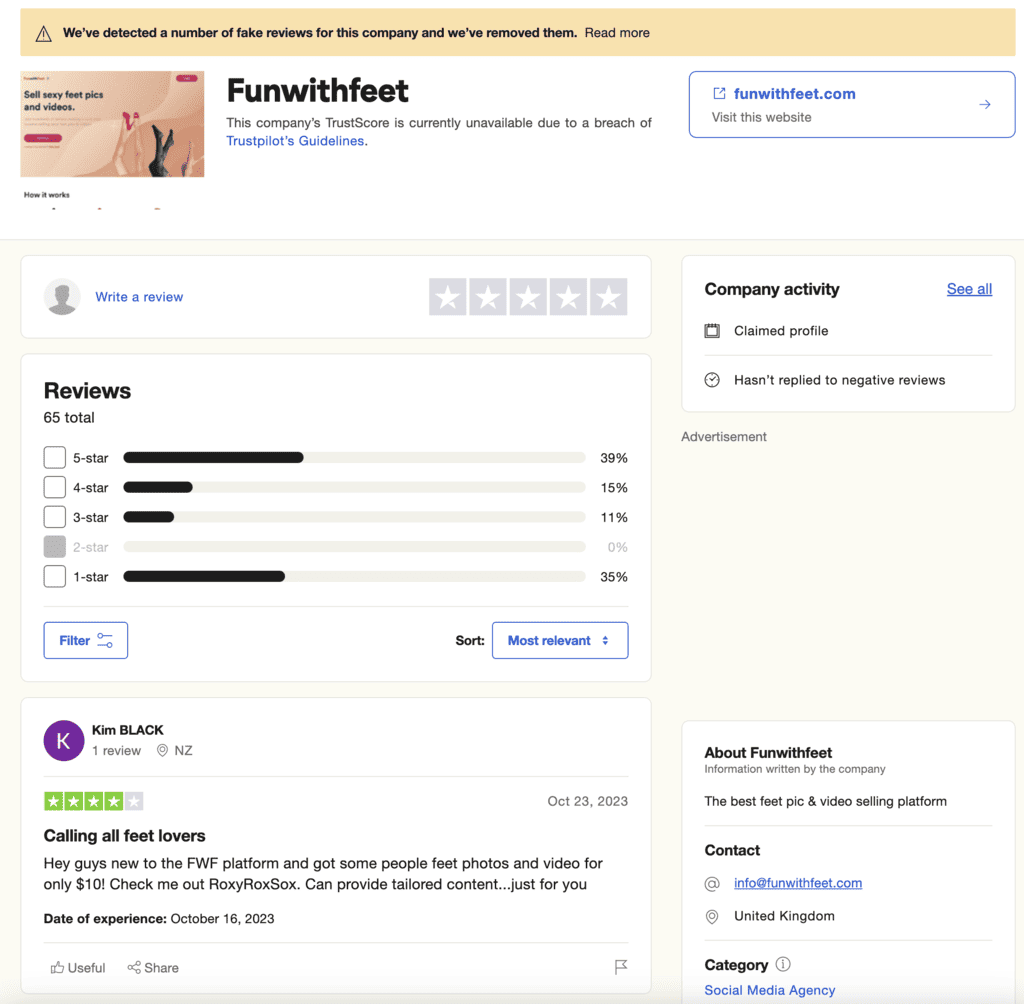Check the 1-star reviews filter checkbox

54,576
